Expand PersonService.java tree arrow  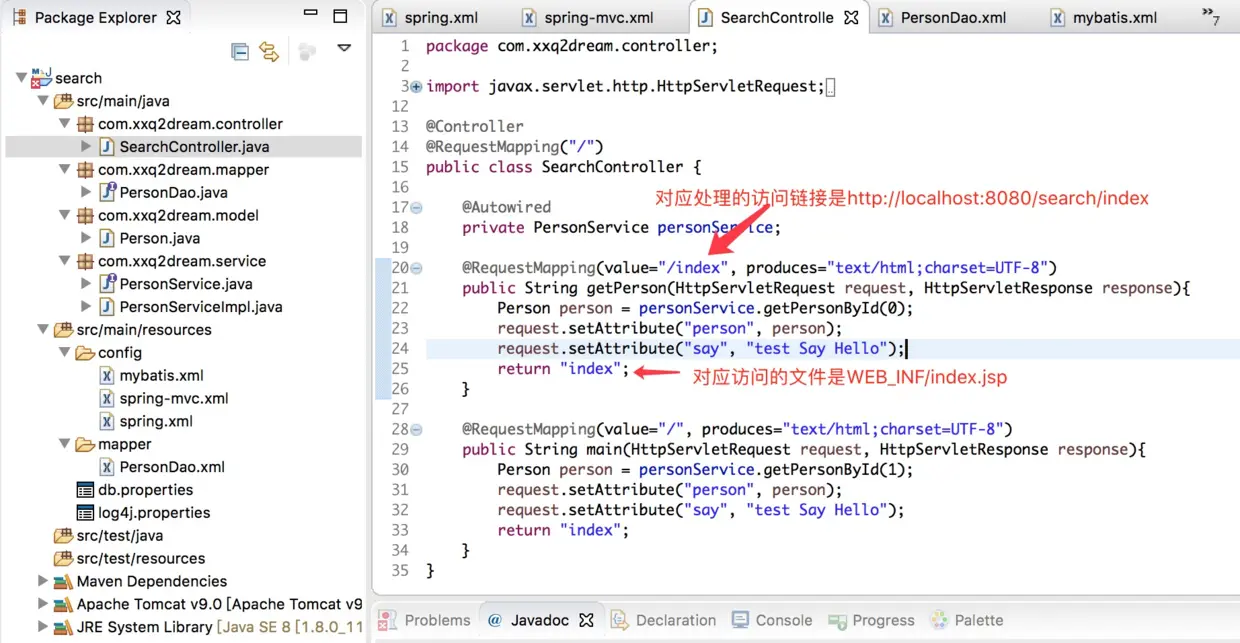click(x=86, y=284)
